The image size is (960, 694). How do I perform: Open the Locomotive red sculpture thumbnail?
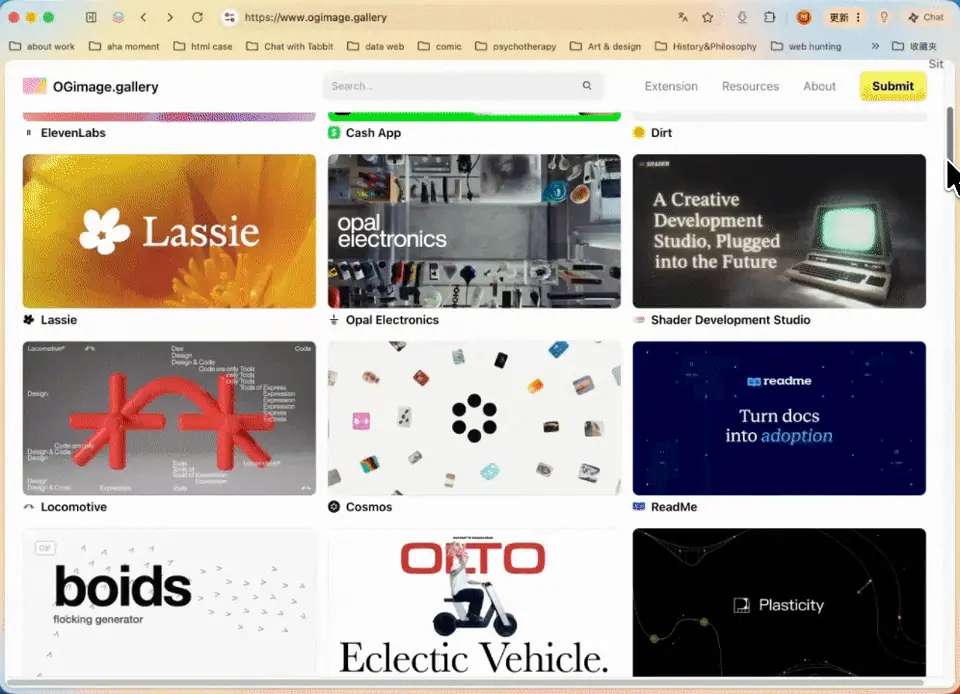coord(170,418)
